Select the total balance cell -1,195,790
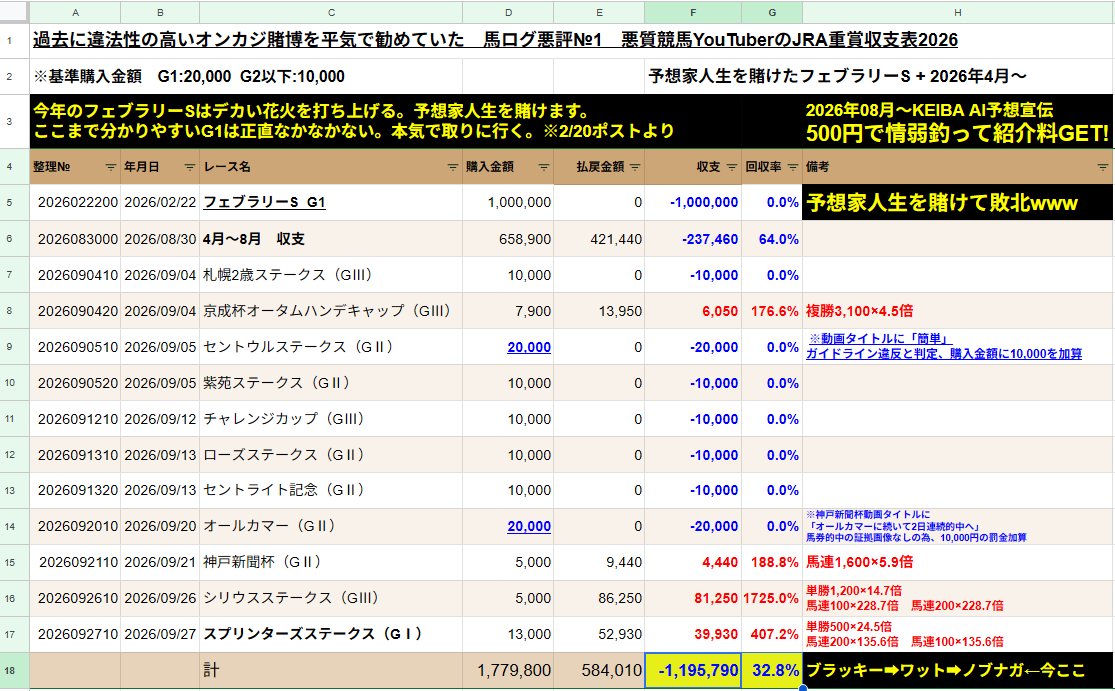Screen dimensions: 1115x691 [693, 670]
